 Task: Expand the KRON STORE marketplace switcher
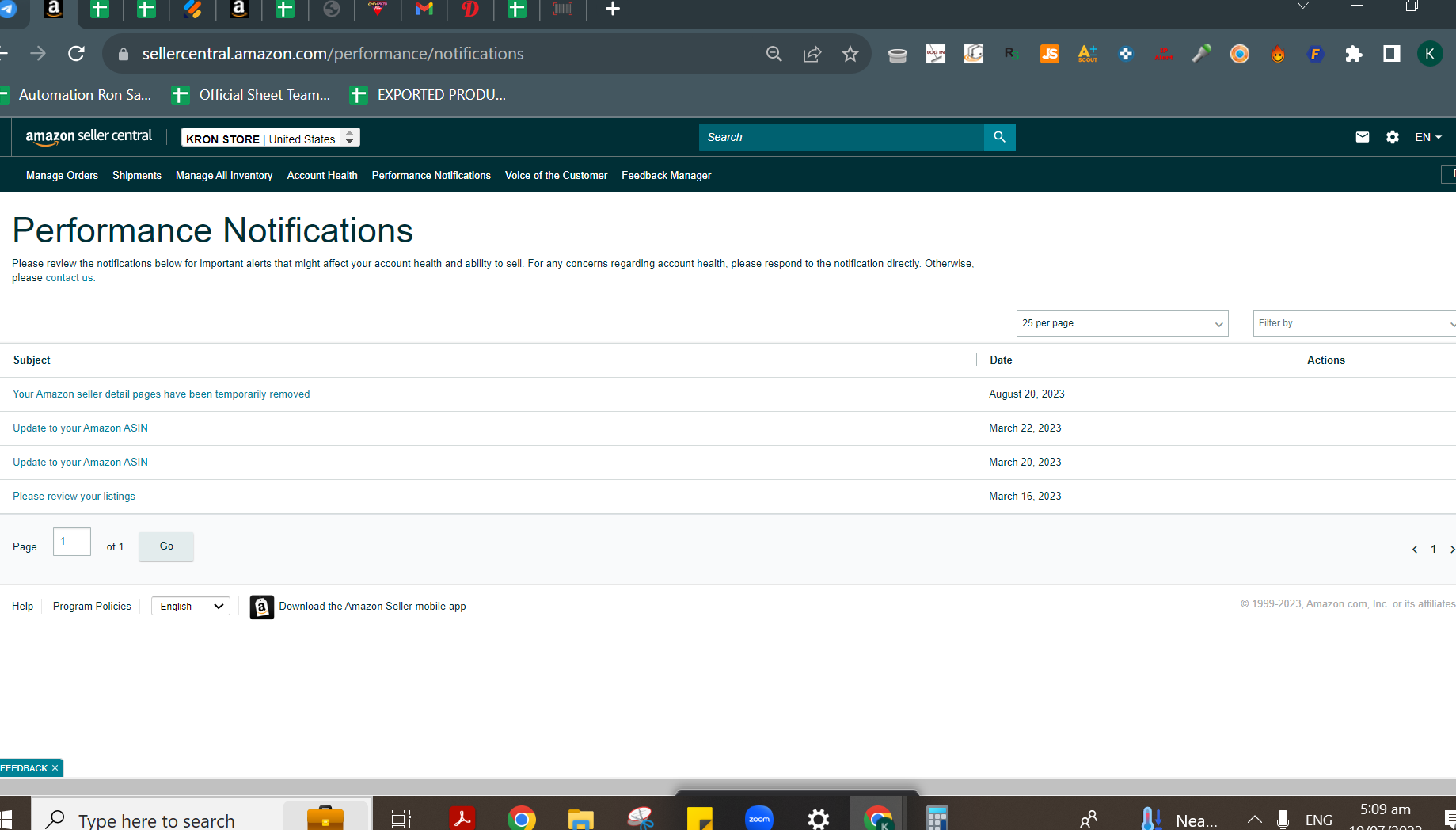point(271,138)
